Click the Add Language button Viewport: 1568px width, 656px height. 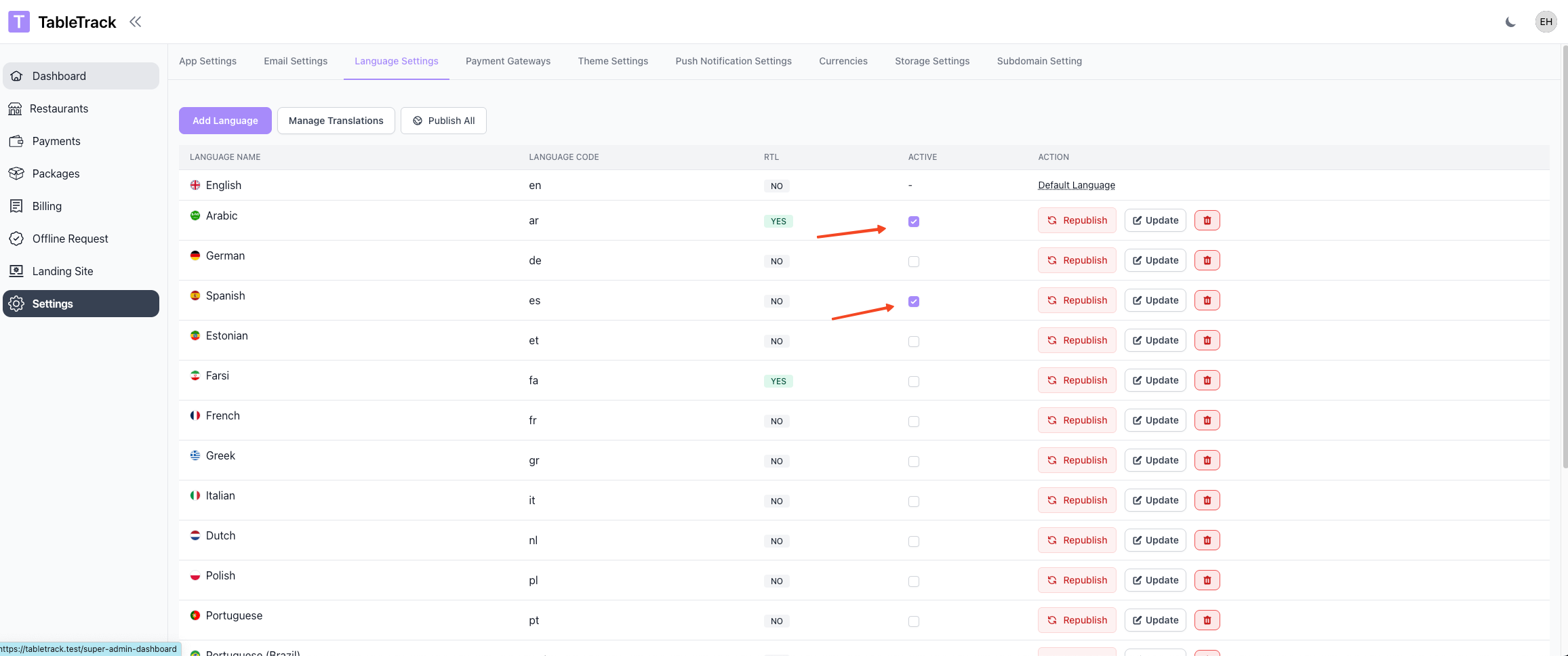pos(225,121)
